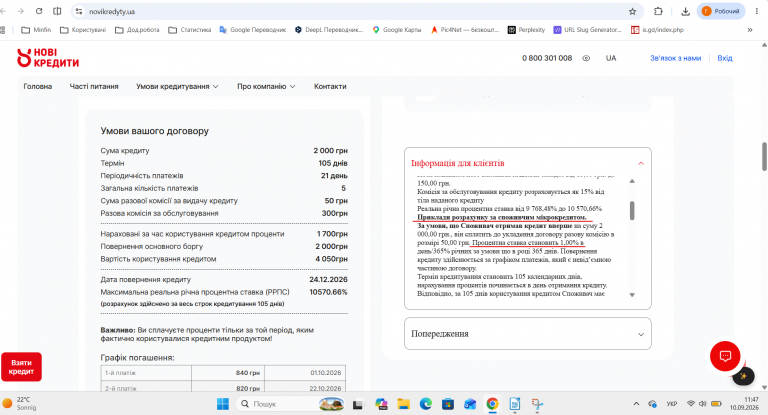Open File Explorer from the taskbar
This screenshot has height=415, width=768.
click(x=404, y=404)
